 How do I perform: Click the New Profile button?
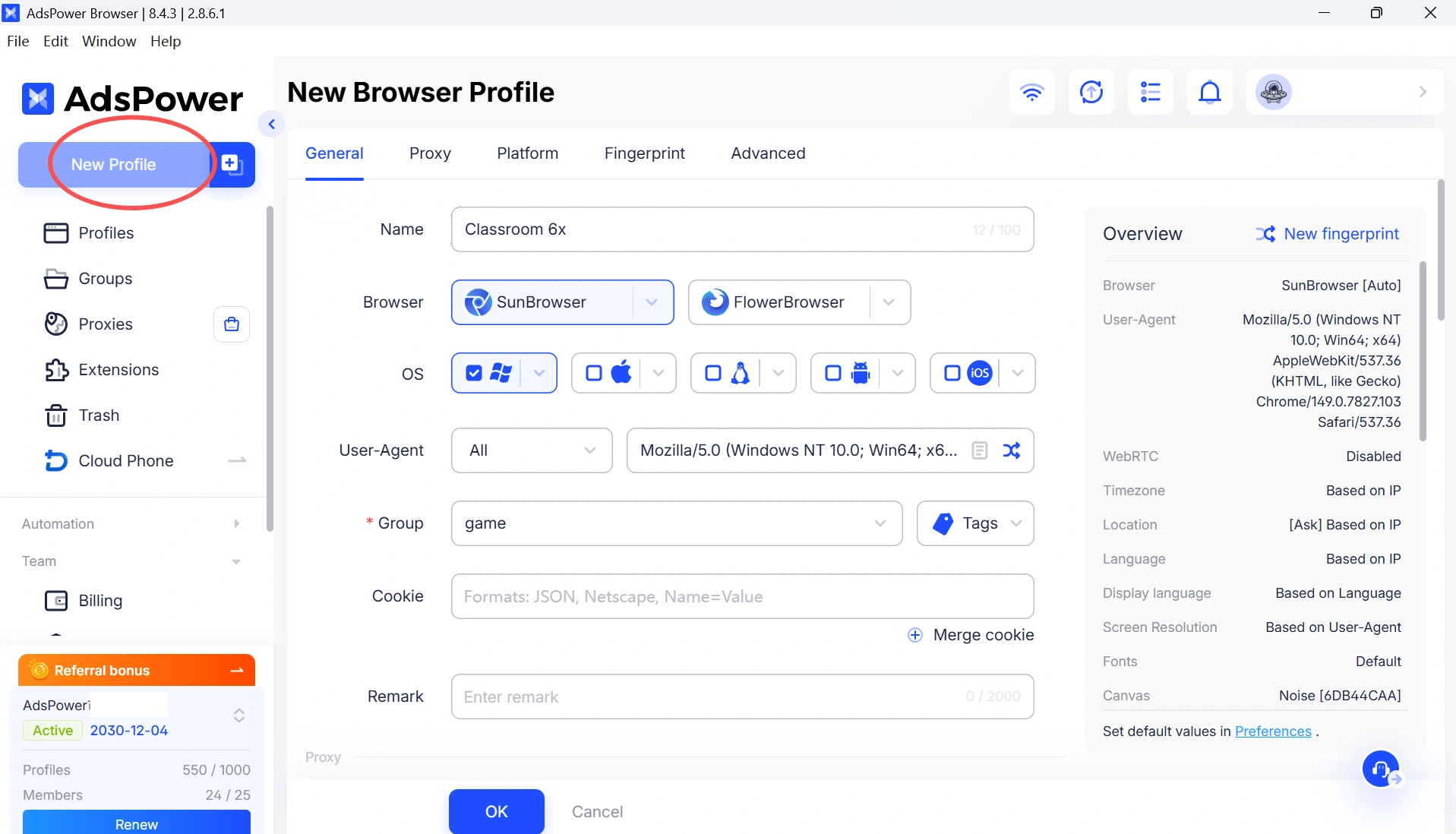114,164
